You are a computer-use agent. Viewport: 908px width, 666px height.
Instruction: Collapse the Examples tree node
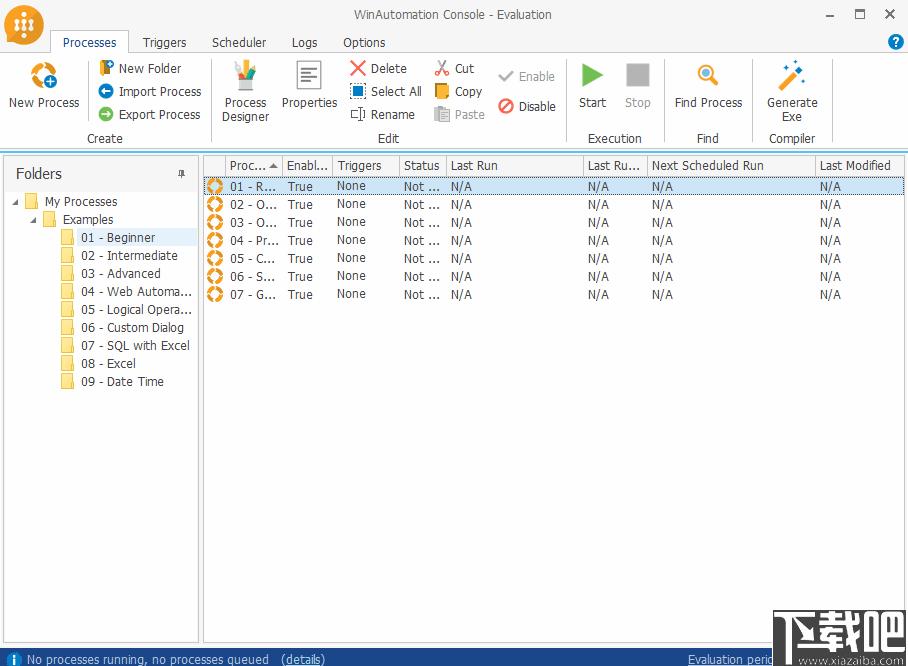[34, 220]
